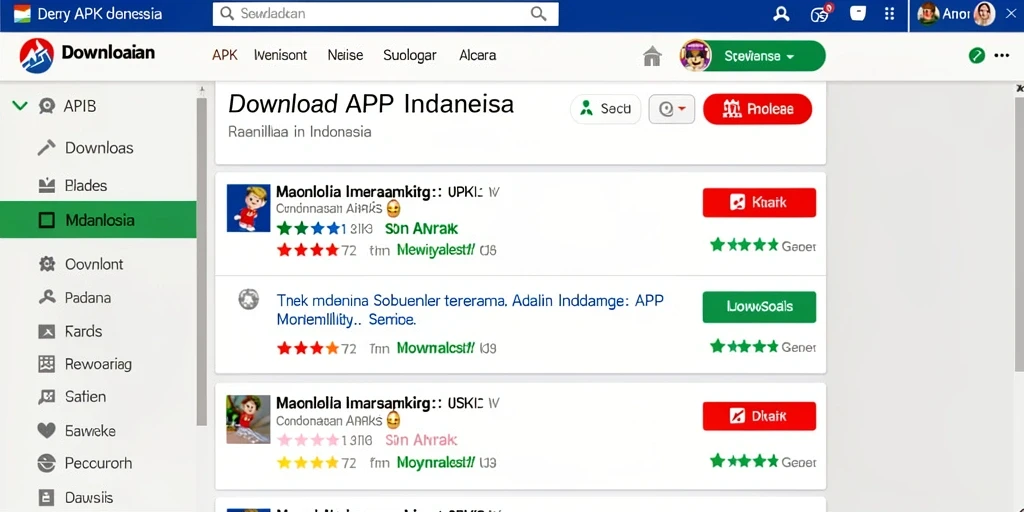This screenshot has height=512, width=1024.
Task: Click the pencil icon next to Downloas
Action: pos(46,148)
